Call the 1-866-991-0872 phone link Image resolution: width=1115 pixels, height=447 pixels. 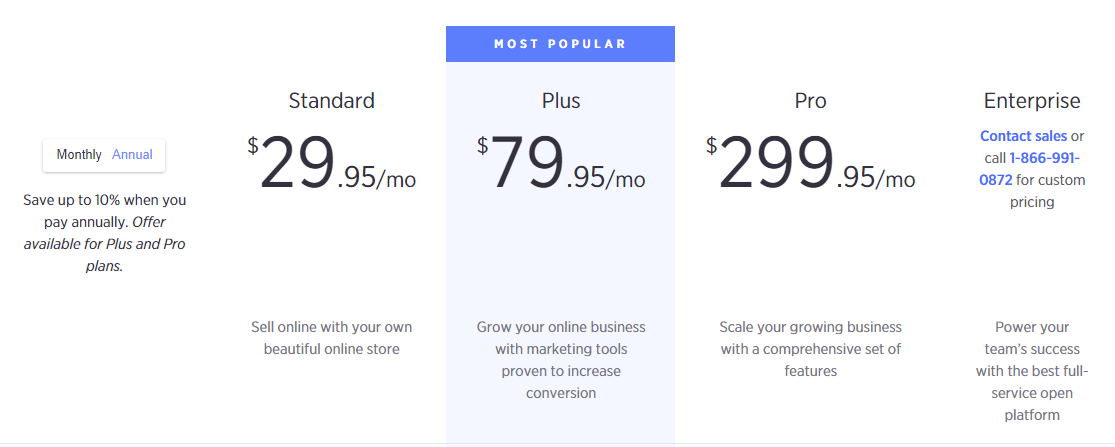[x=1030, y=168]
